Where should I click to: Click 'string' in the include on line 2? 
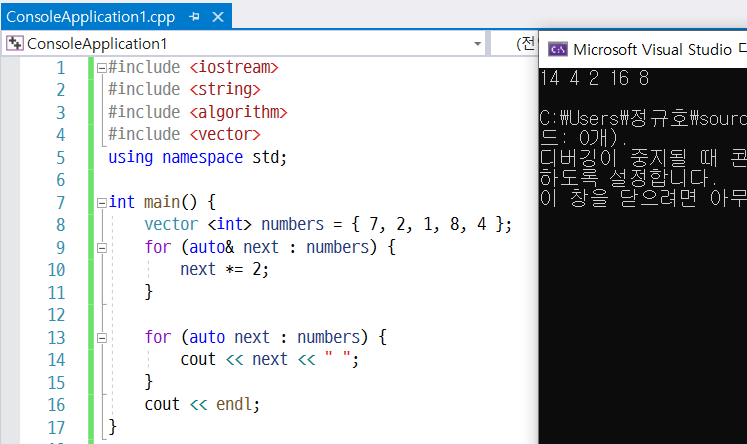point(225,89)
